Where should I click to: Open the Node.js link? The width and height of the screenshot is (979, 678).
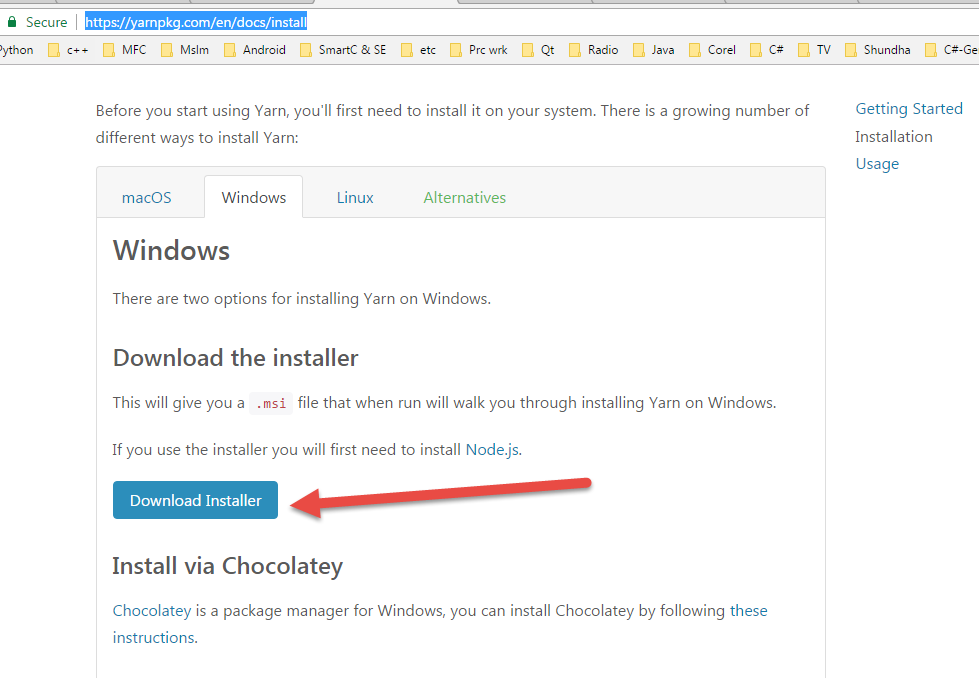(x=492, y=449)
